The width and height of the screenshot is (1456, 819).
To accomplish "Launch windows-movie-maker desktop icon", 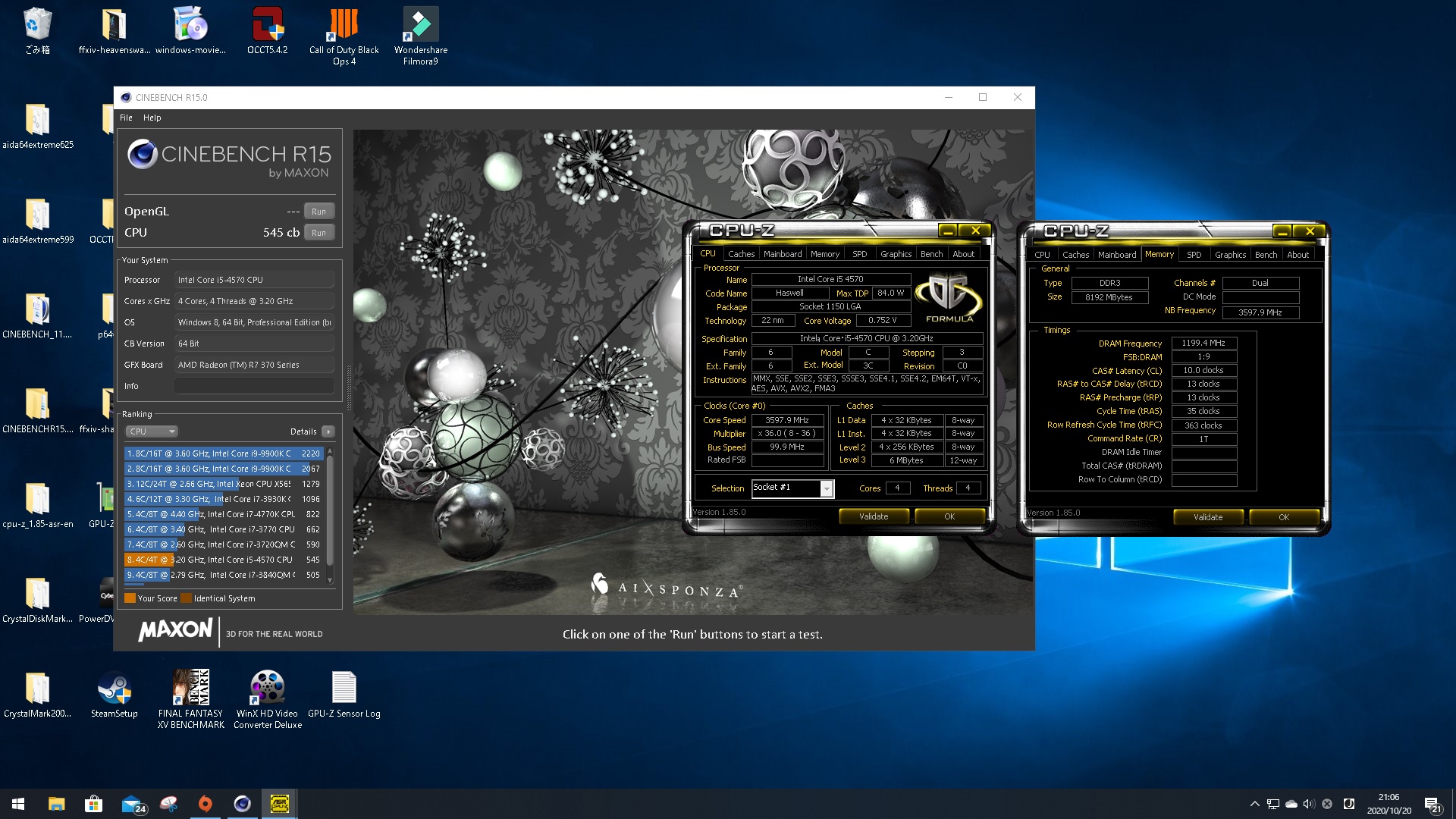I will [190, 31].
